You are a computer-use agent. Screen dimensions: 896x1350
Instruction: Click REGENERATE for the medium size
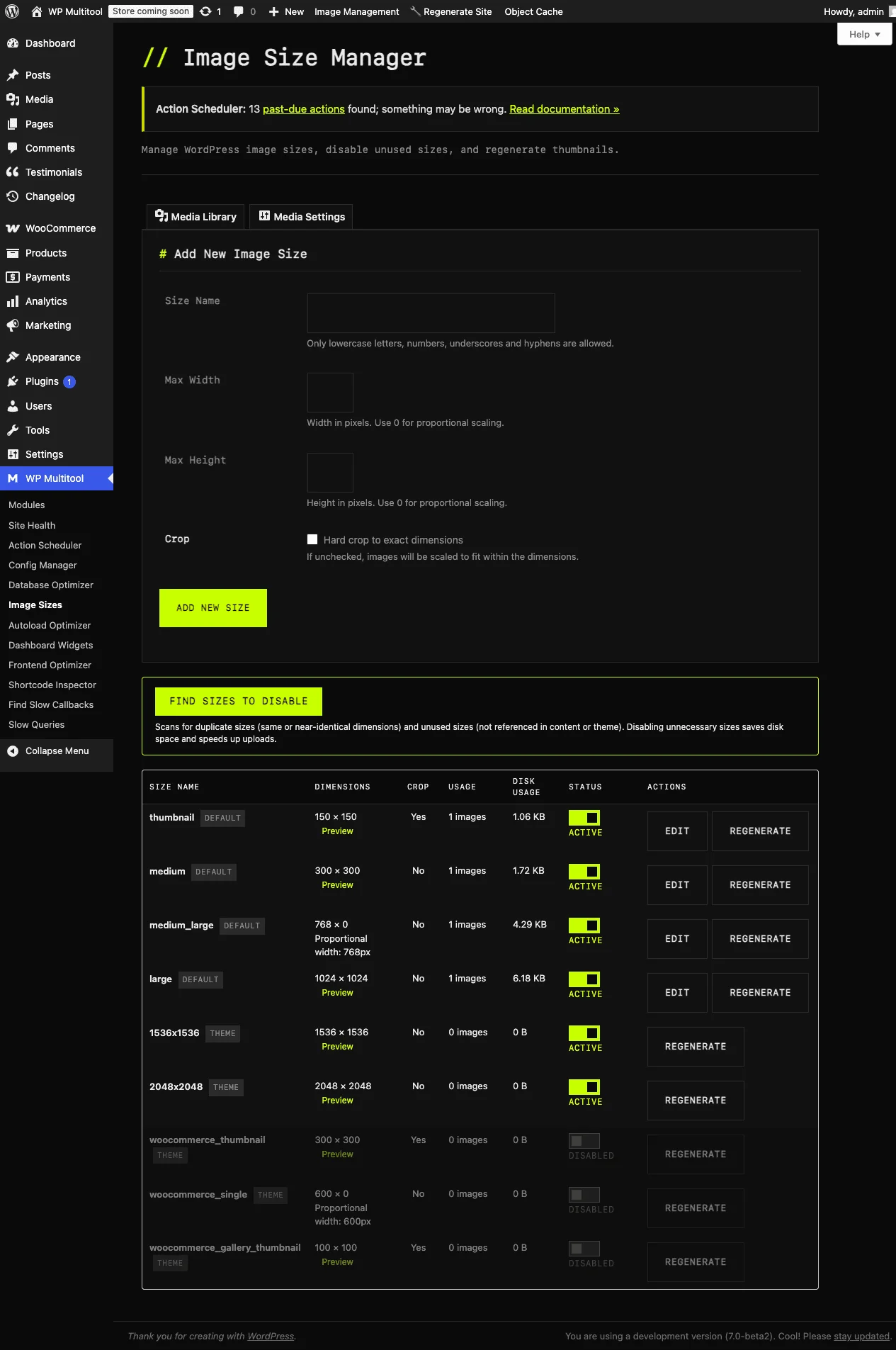coord(760,885)
